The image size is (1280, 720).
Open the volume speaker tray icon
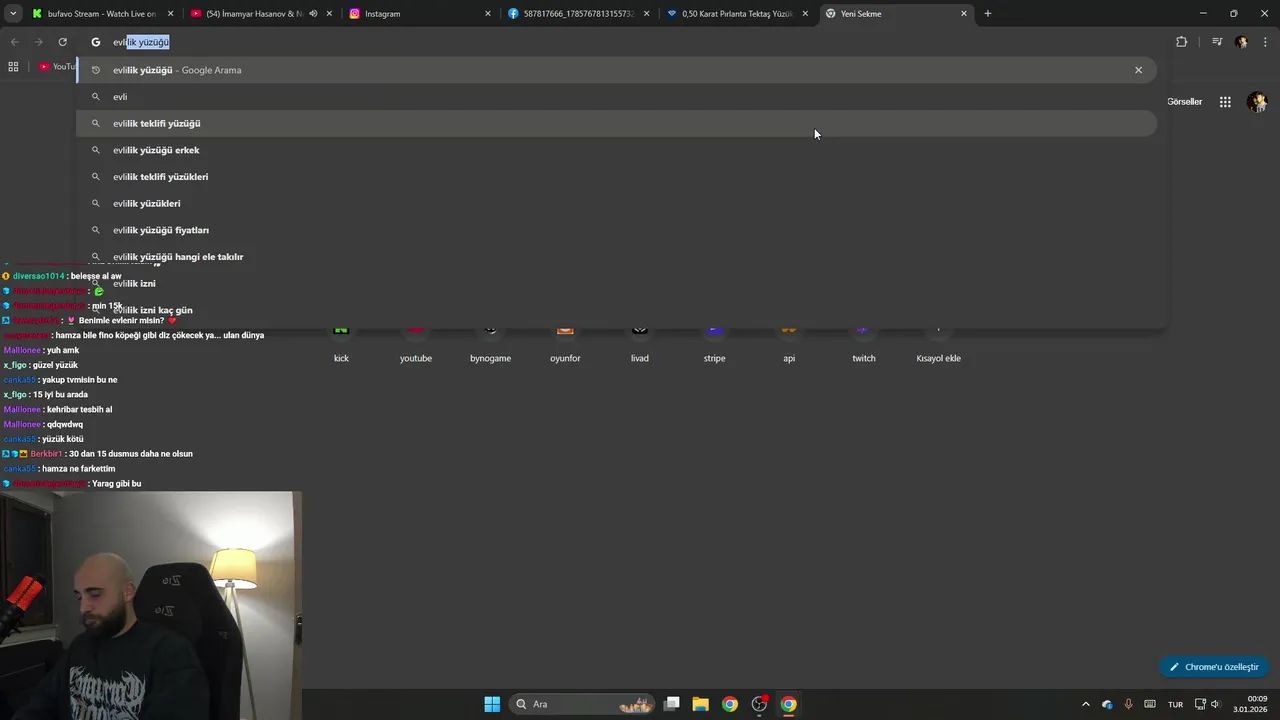click(1216, 704)
